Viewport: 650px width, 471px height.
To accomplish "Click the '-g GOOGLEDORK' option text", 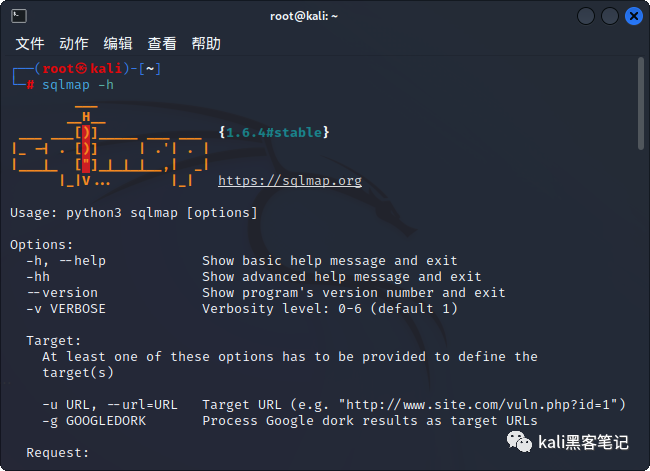I will point(94,421).
